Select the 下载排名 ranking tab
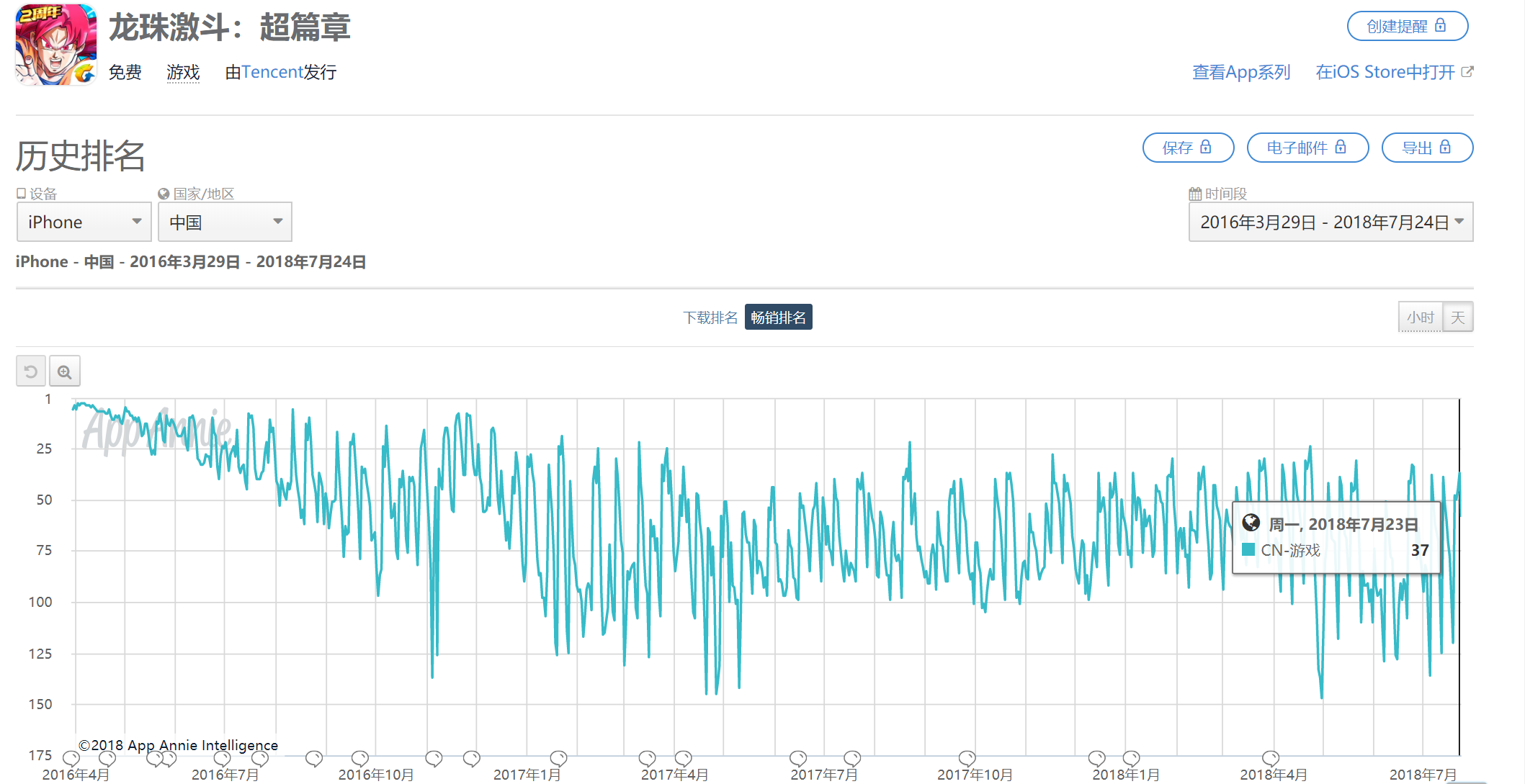This screenshot has height=784, width=1525. [x=710, y=317]
